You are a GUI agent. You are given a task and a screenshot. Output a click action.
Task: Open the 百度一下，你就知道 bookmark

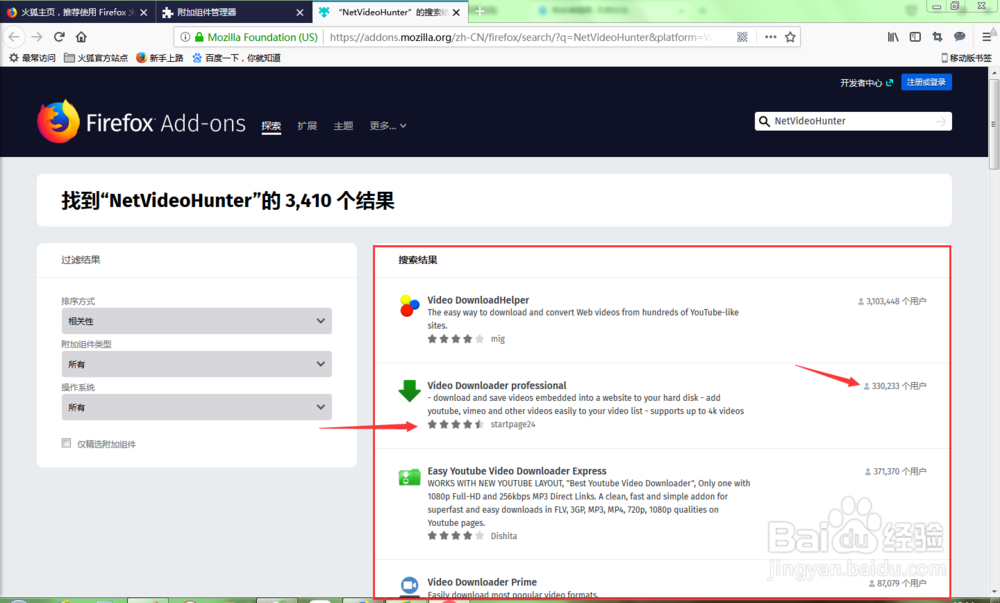click(x=237, y=58)
